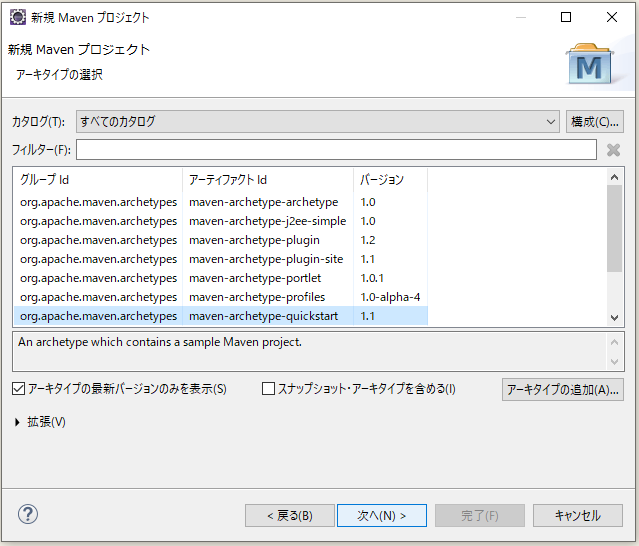Sort by バージョン column header
This screenshot has height=546, width=639.
click(x=390, y=180)
